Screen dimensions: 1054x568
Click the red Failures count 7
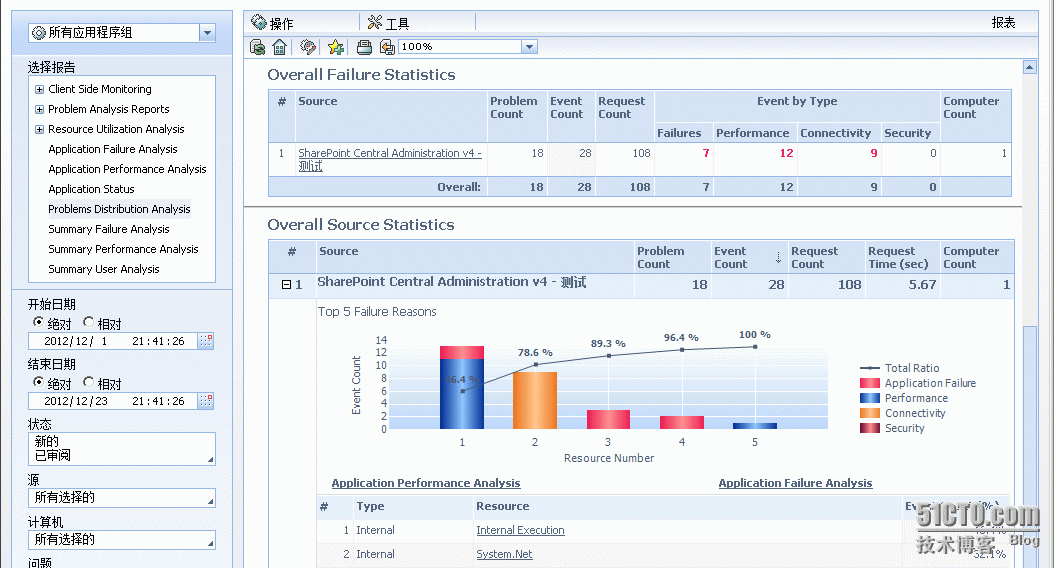point(706,153)
